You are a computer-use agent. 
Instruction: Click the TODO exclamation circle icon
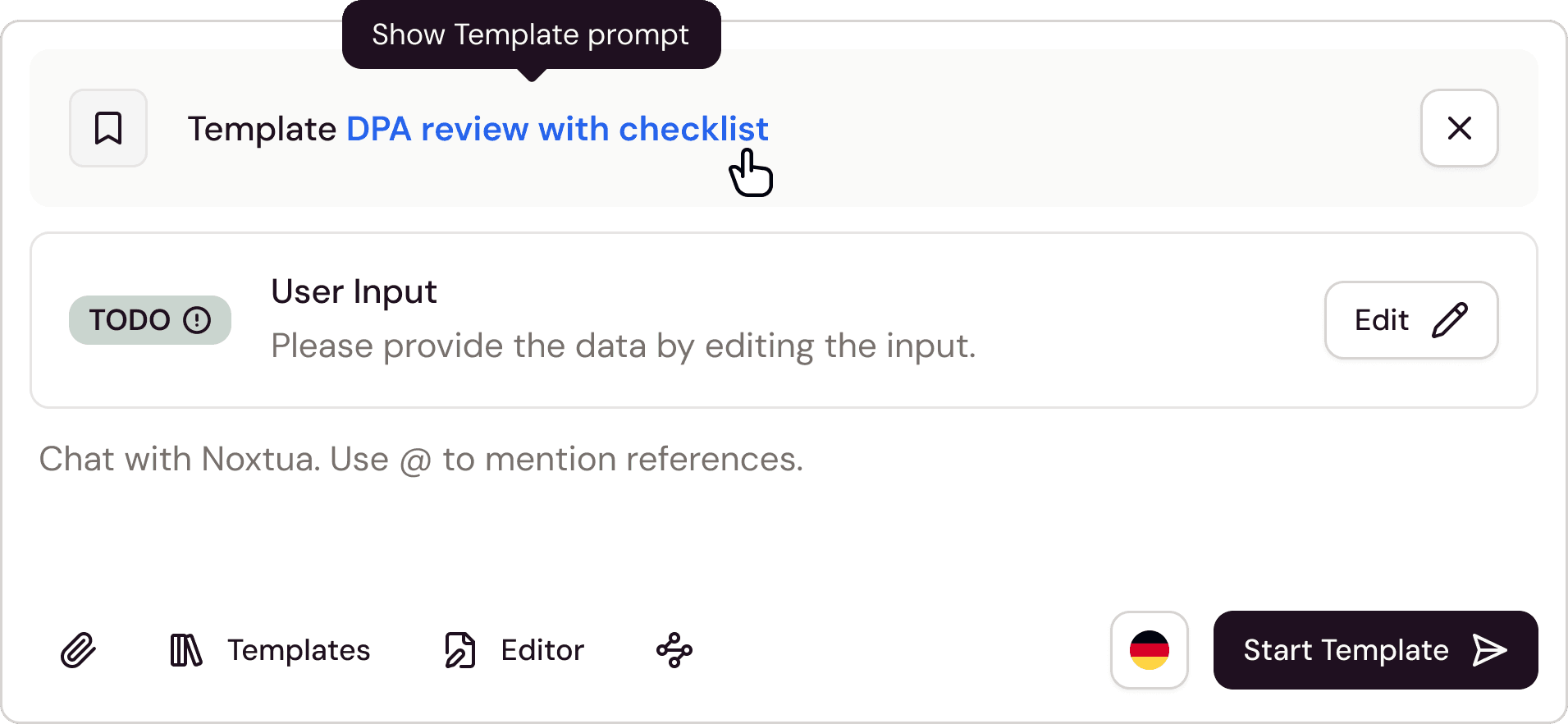(x=197, y=320)
